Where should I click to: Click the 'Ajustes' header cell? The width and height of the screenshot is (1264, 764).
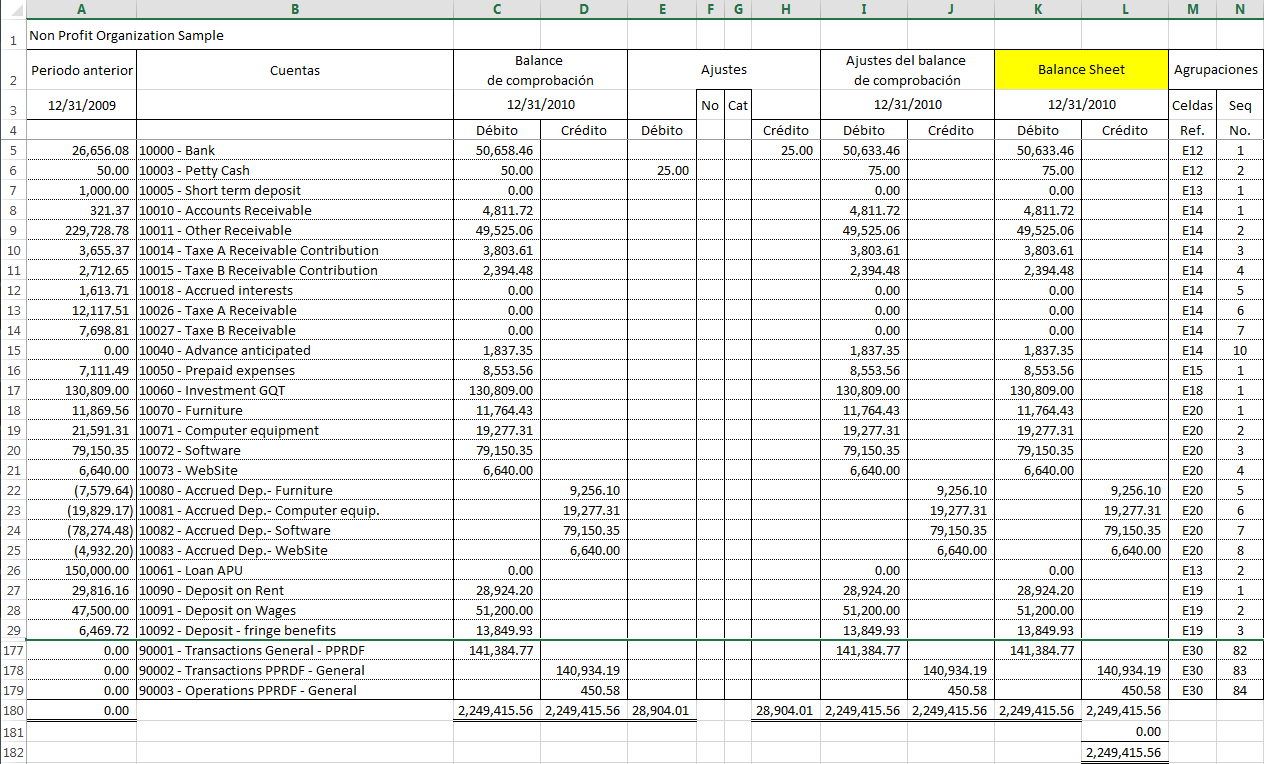click(724, 70)
